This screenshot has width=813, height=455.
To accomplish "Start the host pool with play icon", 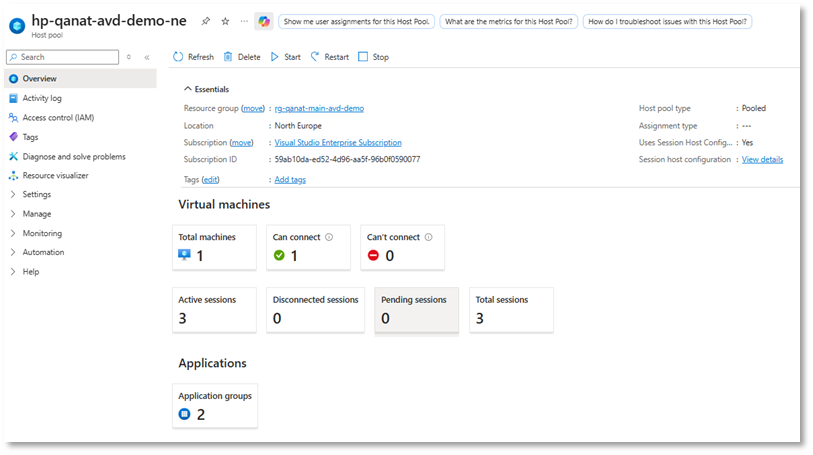I will (275, 57).
